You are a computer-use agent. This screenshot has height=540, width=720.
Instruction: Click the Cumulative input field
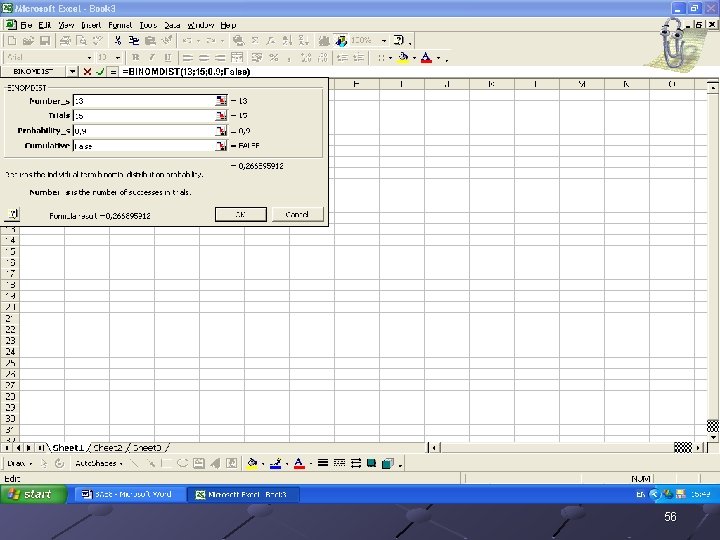(x=144, y=146)
